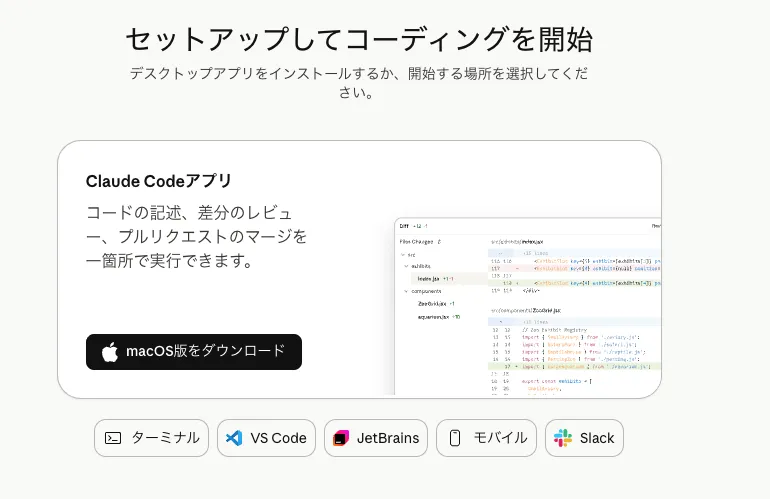
Task: Collapse the components folder in preview tree
Action: [x=406, y=291]
